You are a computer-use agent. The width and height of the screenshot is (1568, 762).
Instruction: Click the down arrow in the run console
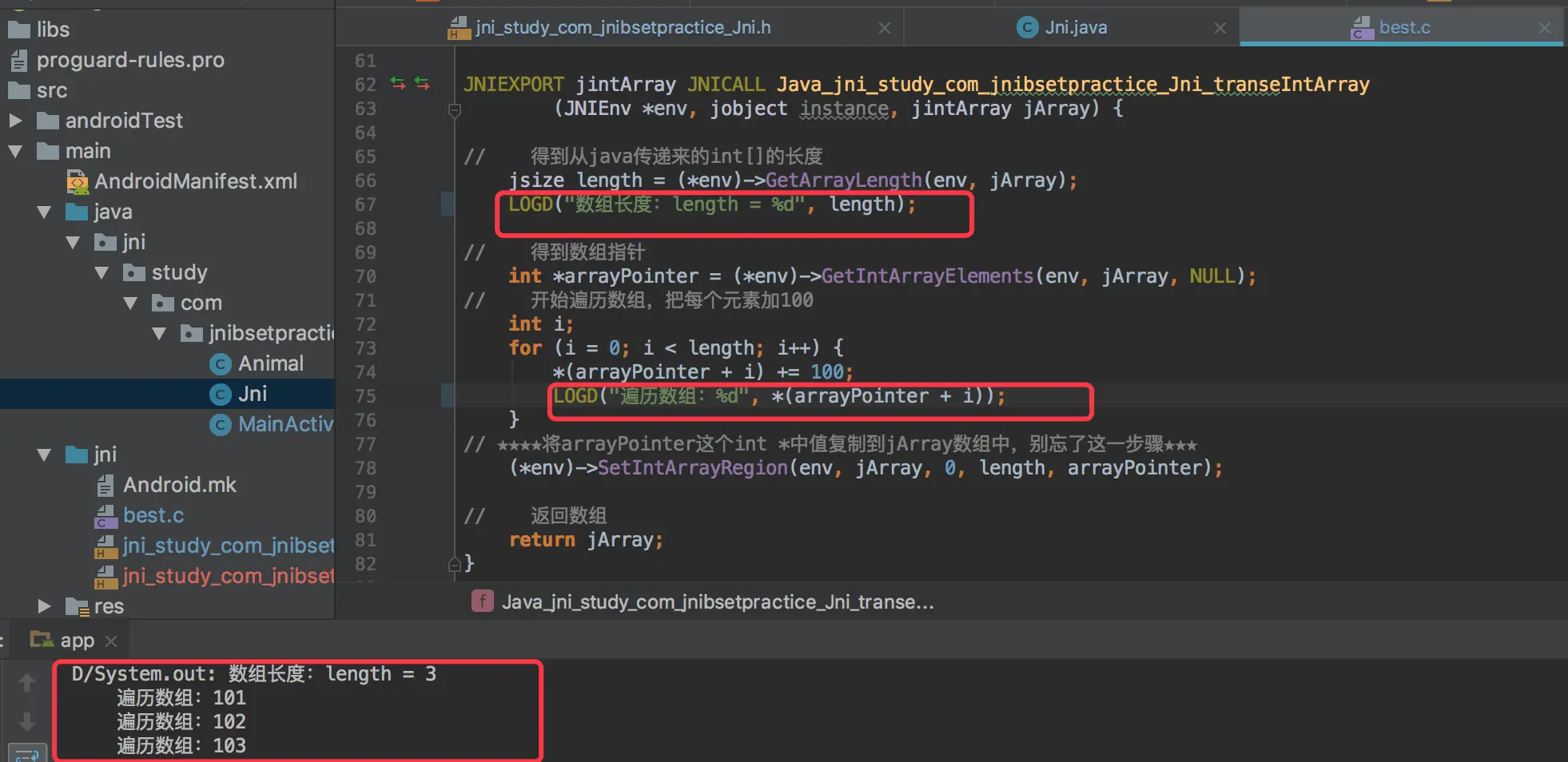point(26,721)
